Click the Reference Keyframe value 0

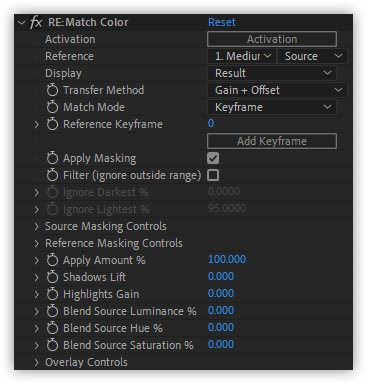click(211, 123)
